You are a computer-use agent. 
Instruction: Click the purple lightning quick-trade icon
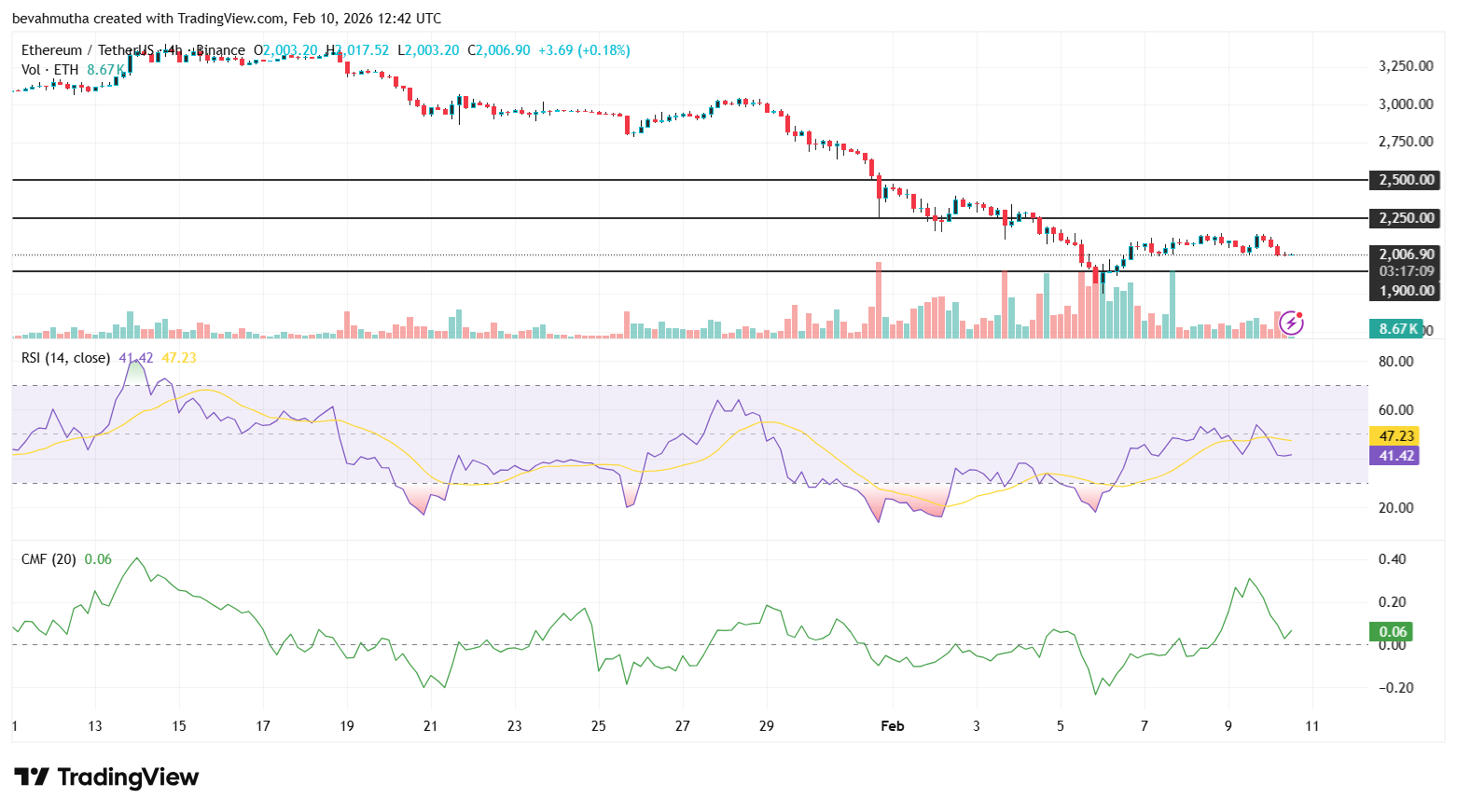pos(1291,323)
